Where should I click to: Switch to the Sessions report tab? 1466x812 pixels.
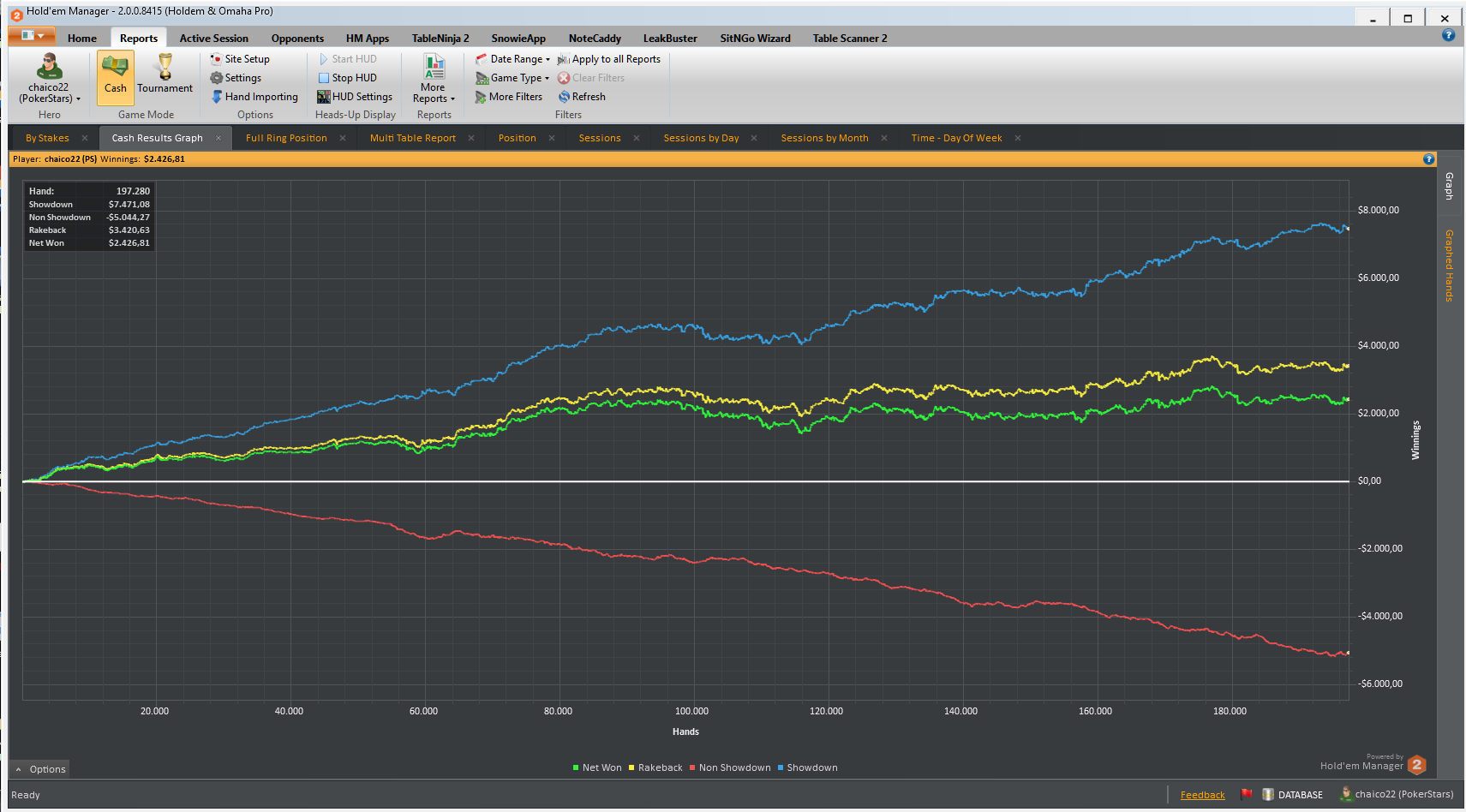coord(600,138)
